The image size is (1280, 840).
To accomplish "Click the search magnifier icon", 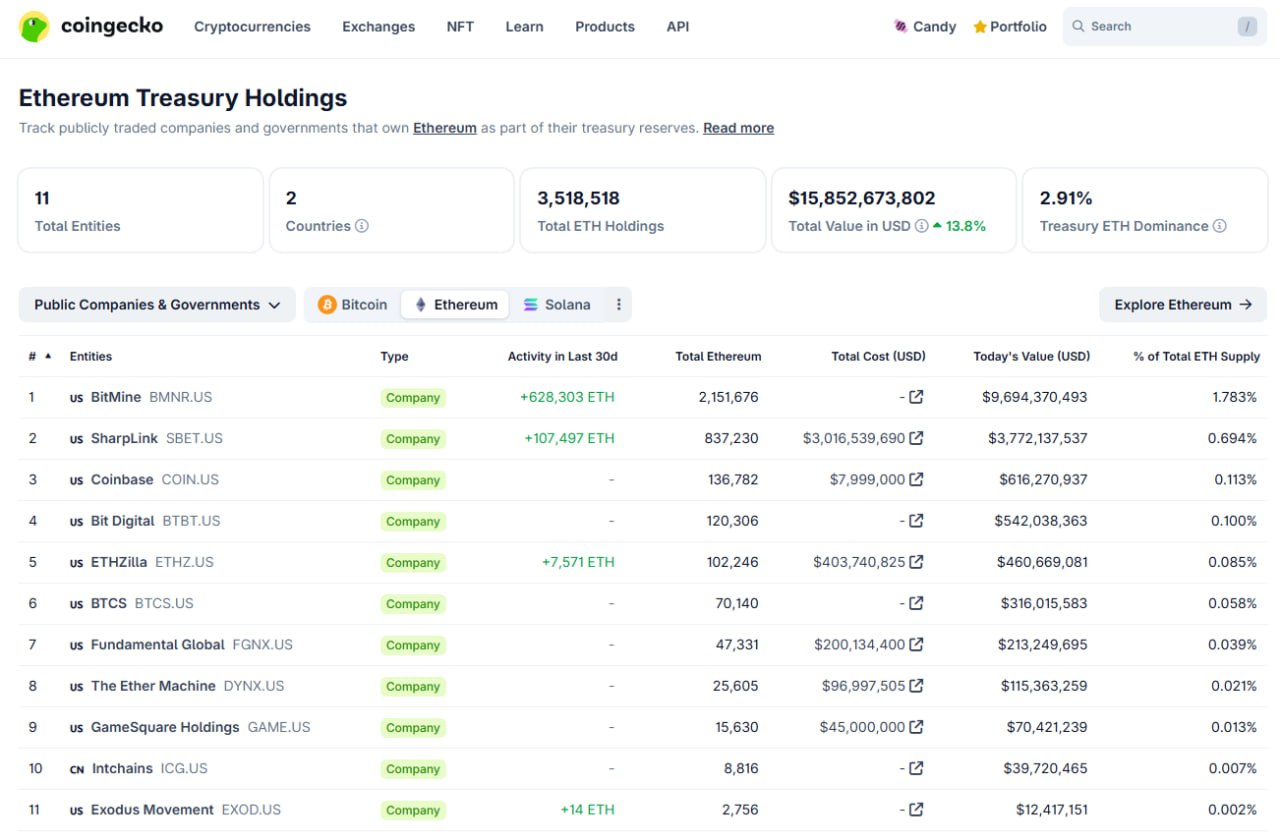I will click(x=1078, y=26).
